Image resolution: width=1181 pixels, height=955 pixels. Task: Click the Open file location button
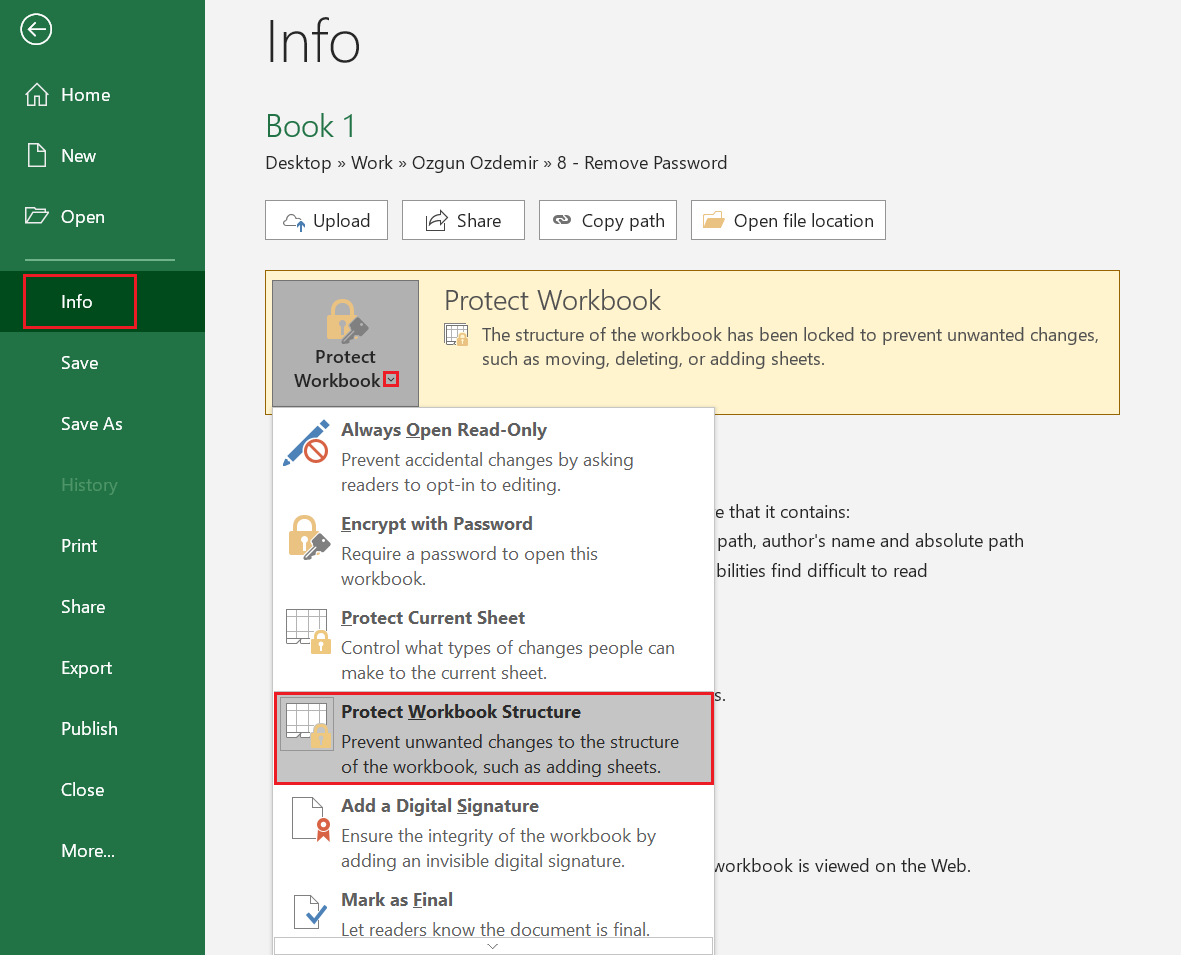788,221
